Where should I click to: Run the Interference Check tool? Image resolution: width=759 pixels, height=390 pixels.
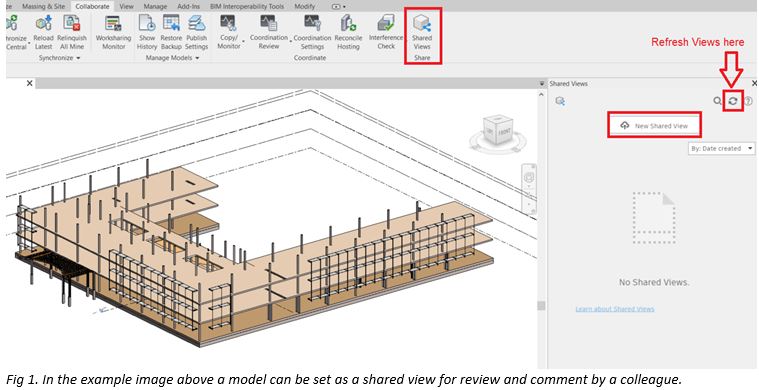[386, 32]
